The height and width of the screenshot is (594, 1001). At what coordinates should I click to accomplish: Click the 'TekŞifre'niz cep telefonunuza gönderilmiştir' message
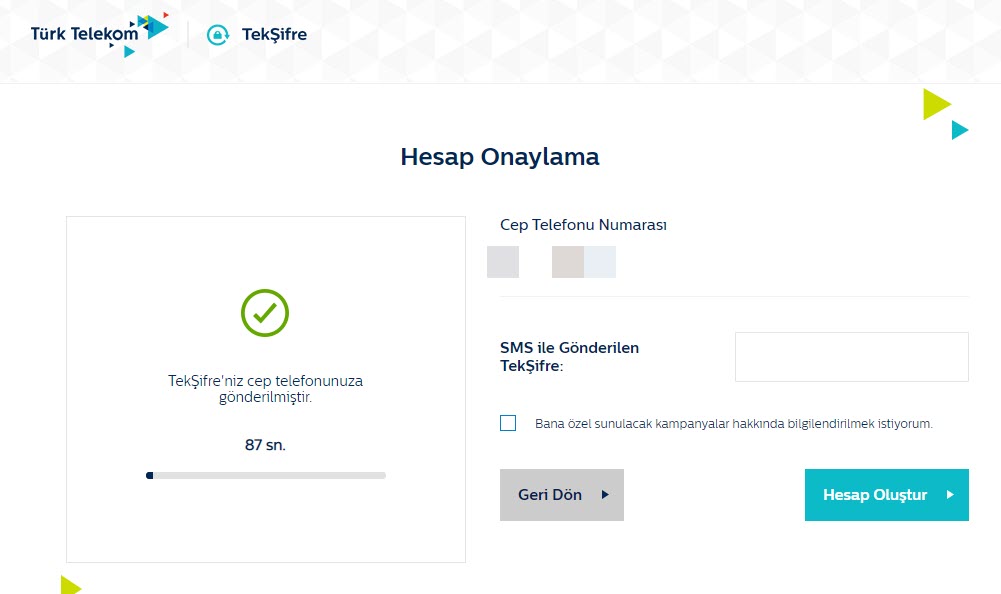[265, 389]
